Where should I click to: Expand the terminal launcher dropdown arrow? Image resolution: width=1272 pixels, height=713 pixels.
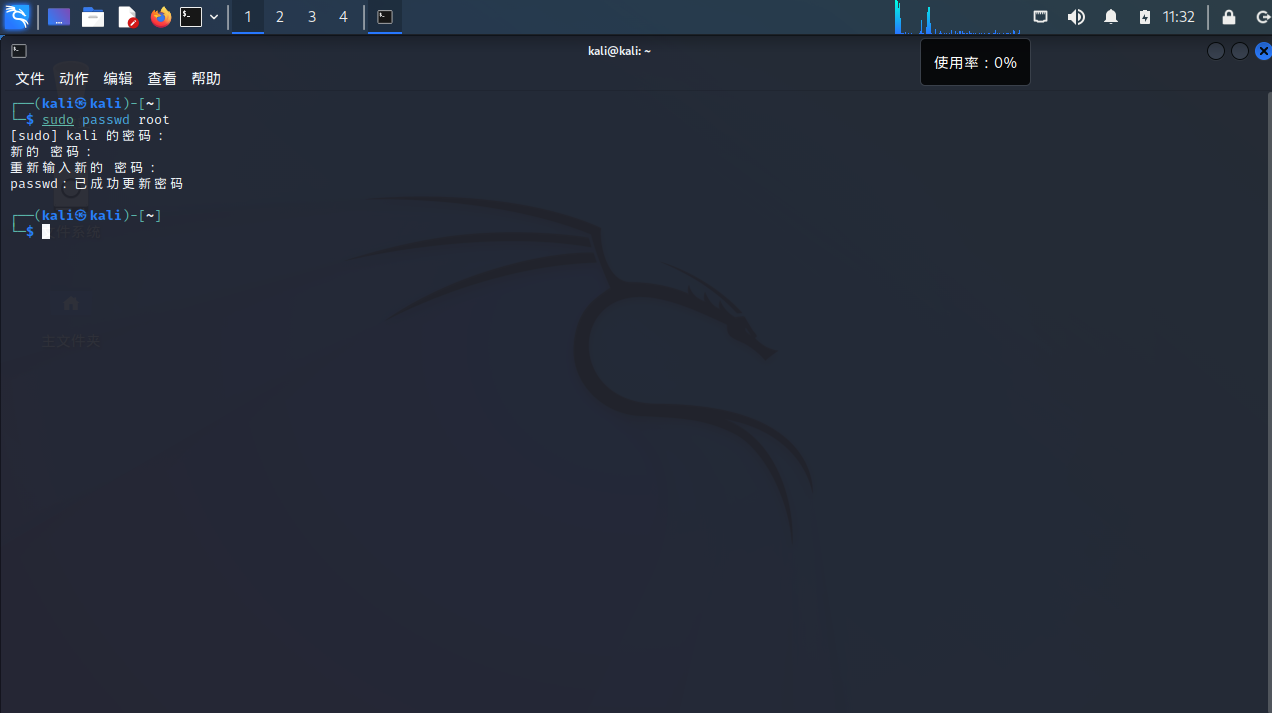point(214,17)
